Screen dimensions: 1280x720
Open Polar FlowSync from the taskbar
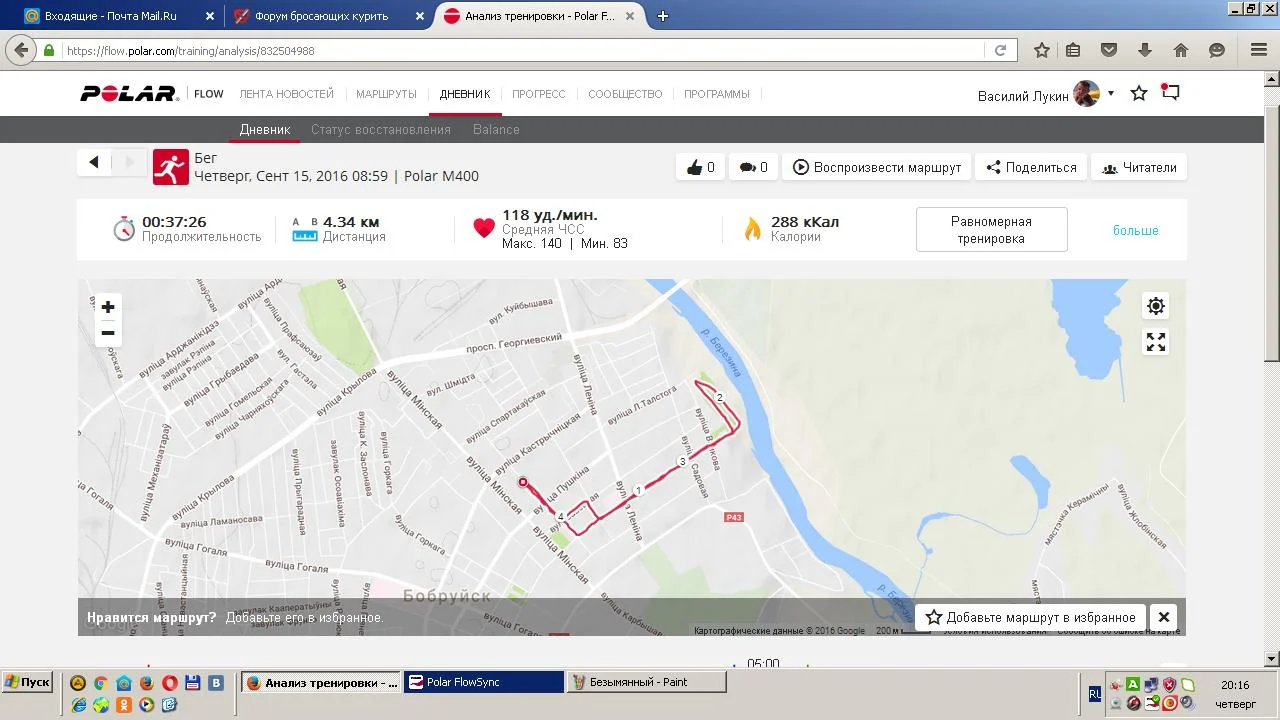[485, 682]
